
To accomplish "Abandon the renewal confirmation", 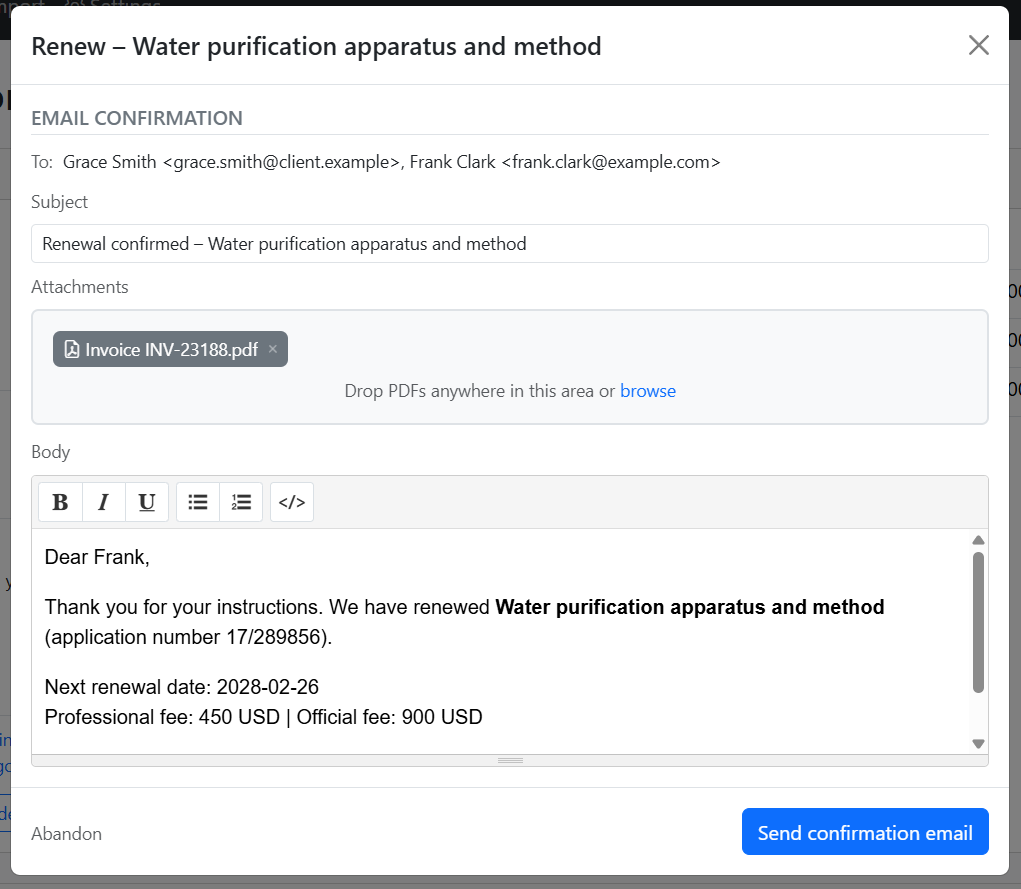I will (66, 834).
